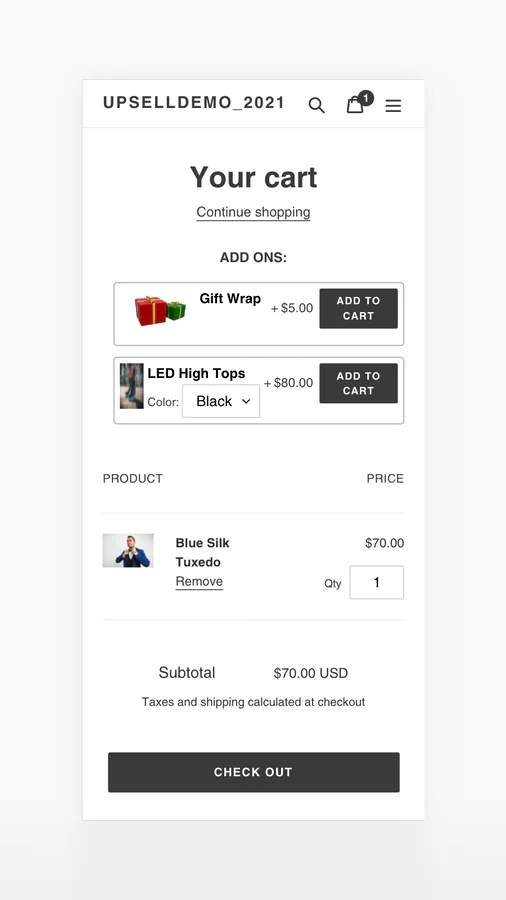Click the cart count badge showing 1

click(x=366, y=98)
